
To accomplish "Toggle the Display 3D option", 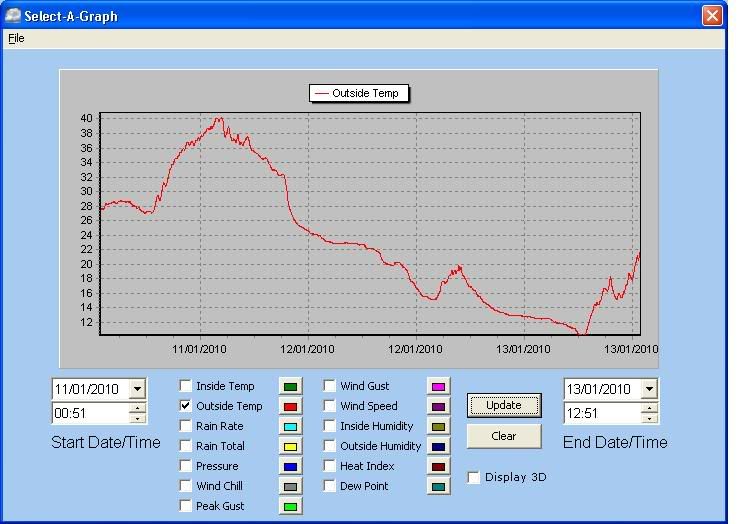I will pyautogui.click(x=474, y=478).
